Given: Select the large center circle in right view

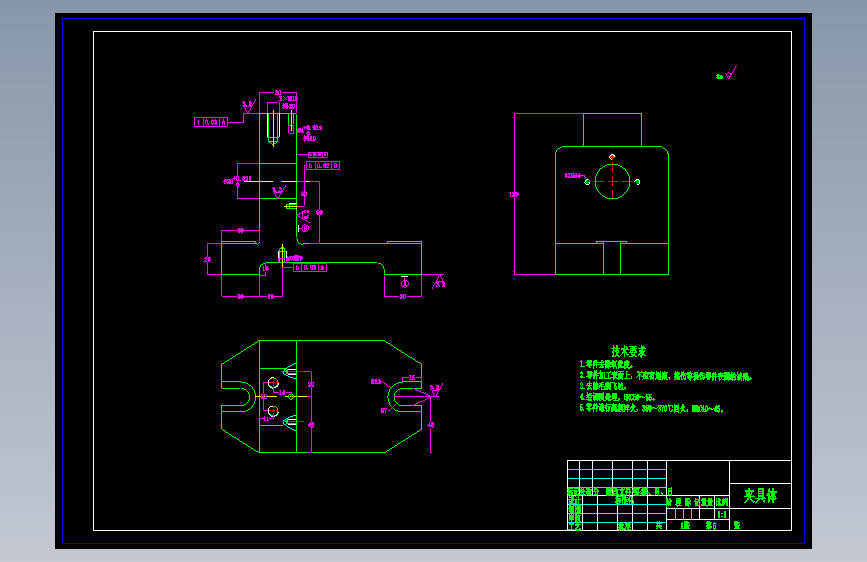Looking at the screenshot, I should coord(612,181).
